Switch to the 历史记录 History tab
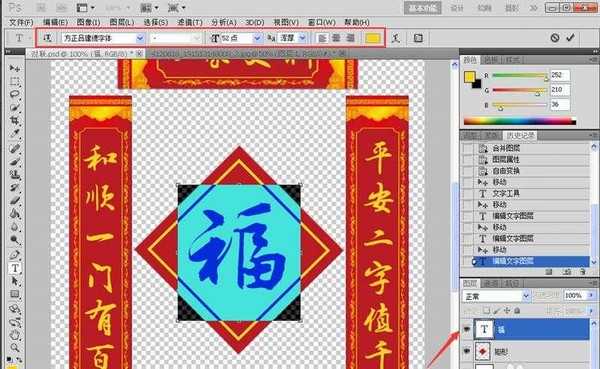This screenshot has height=369, width=600. [519, 135]
